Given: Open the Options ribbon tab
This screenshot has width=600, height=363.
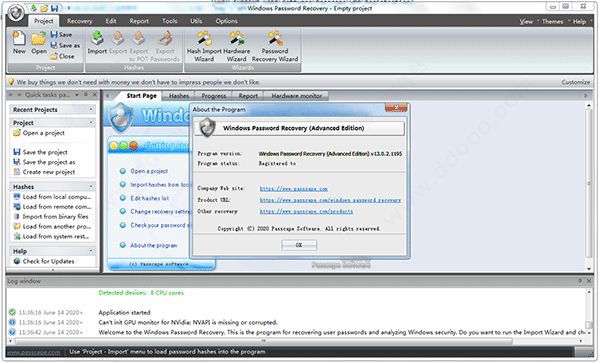Looking at the screenshot, I should [227, 21].
